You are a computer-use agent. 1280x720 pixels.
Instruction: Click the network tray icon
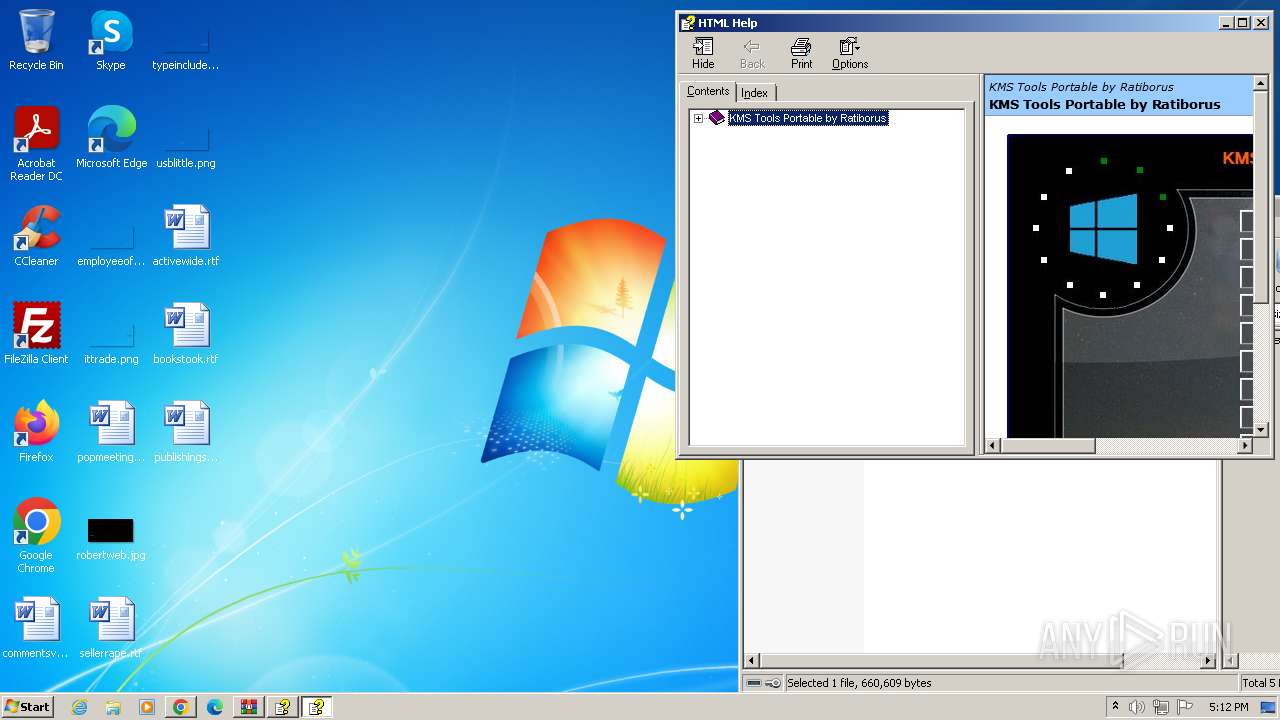(1161, 707)
